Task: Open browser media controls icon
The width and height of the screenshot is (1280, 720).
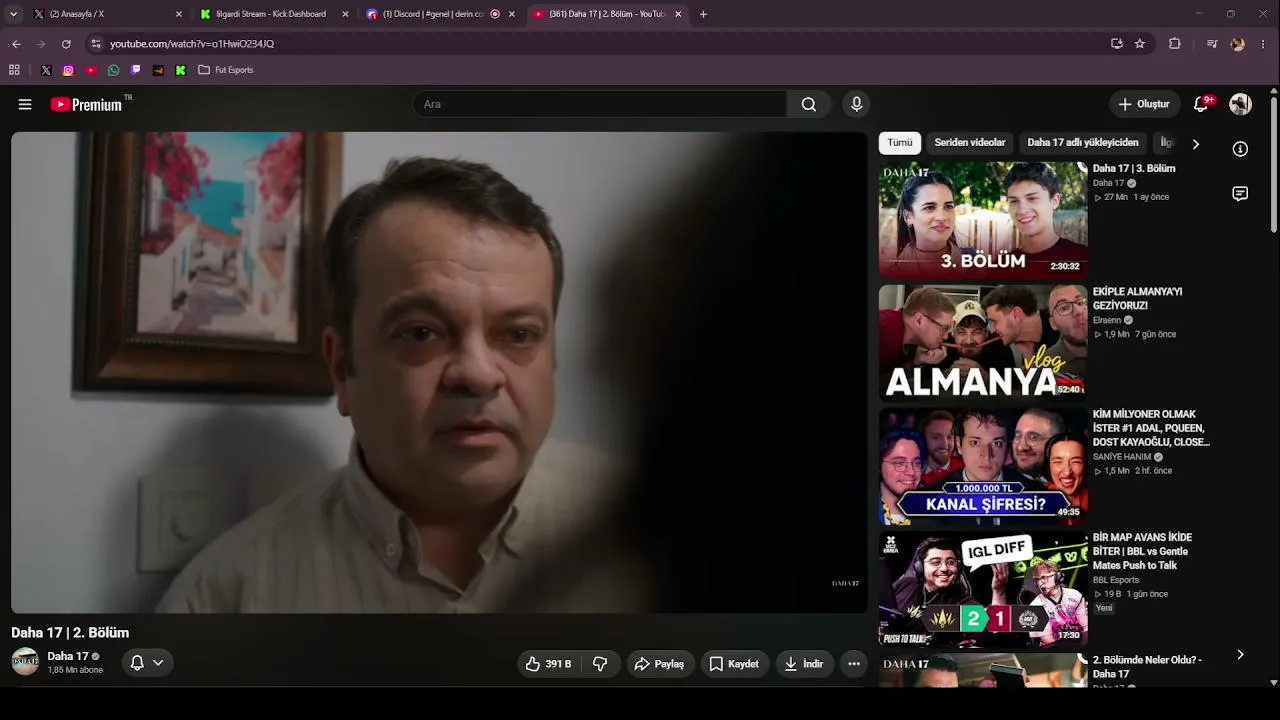Action: (x=1212, y=44)
